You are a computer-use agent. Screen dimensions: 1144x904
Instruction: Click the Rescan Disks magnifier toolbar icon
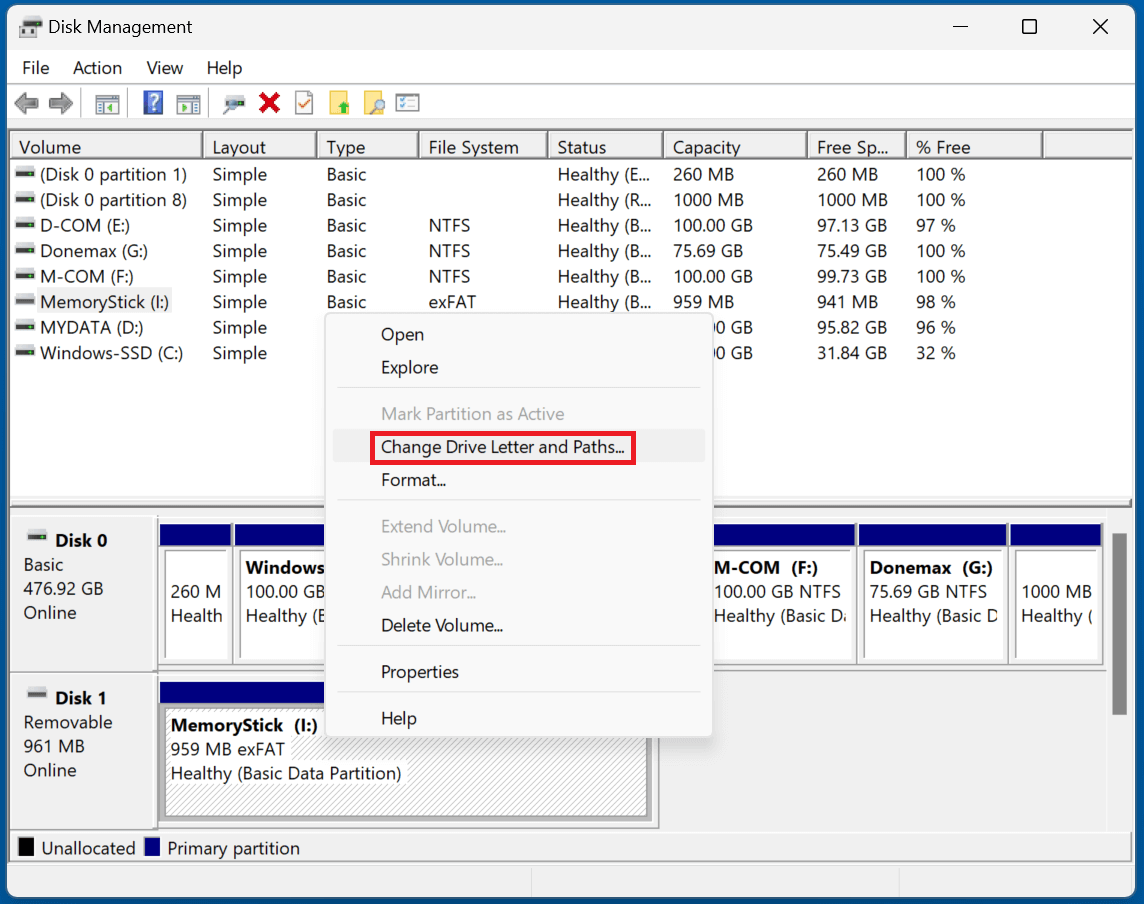click(234, 102)
